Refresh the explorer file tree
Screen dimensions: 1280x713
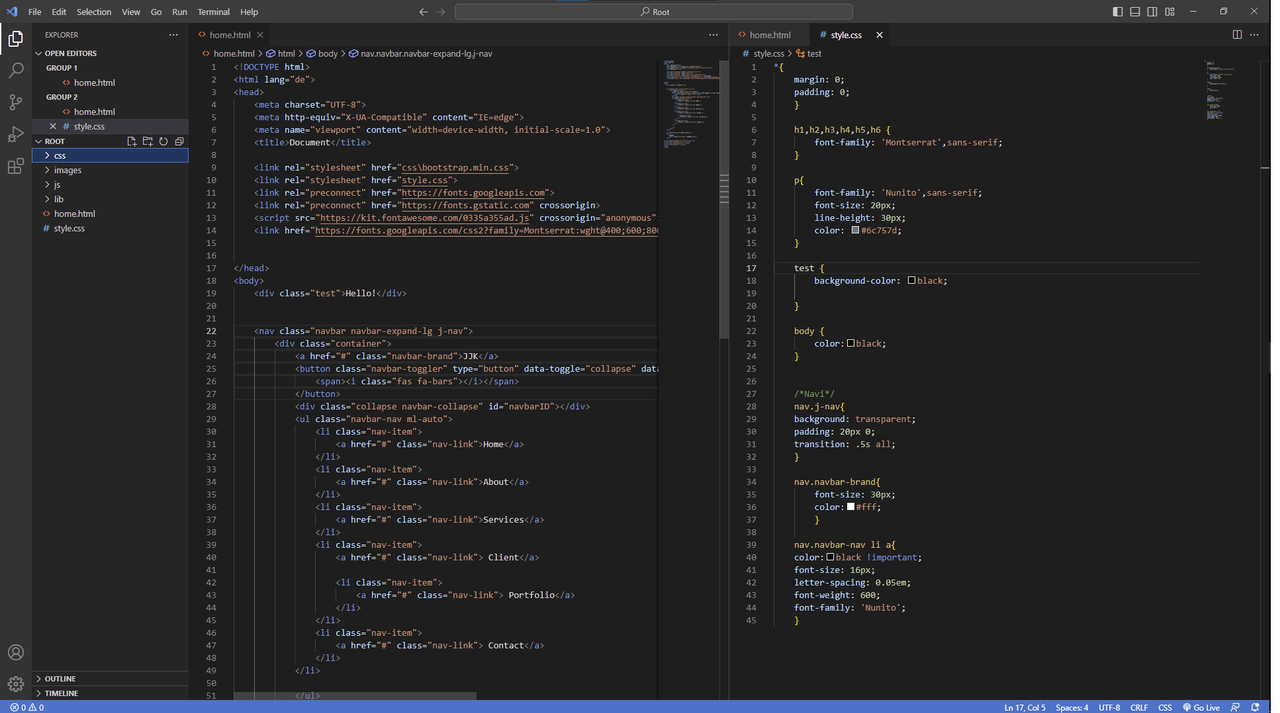(x=163, y=141)
